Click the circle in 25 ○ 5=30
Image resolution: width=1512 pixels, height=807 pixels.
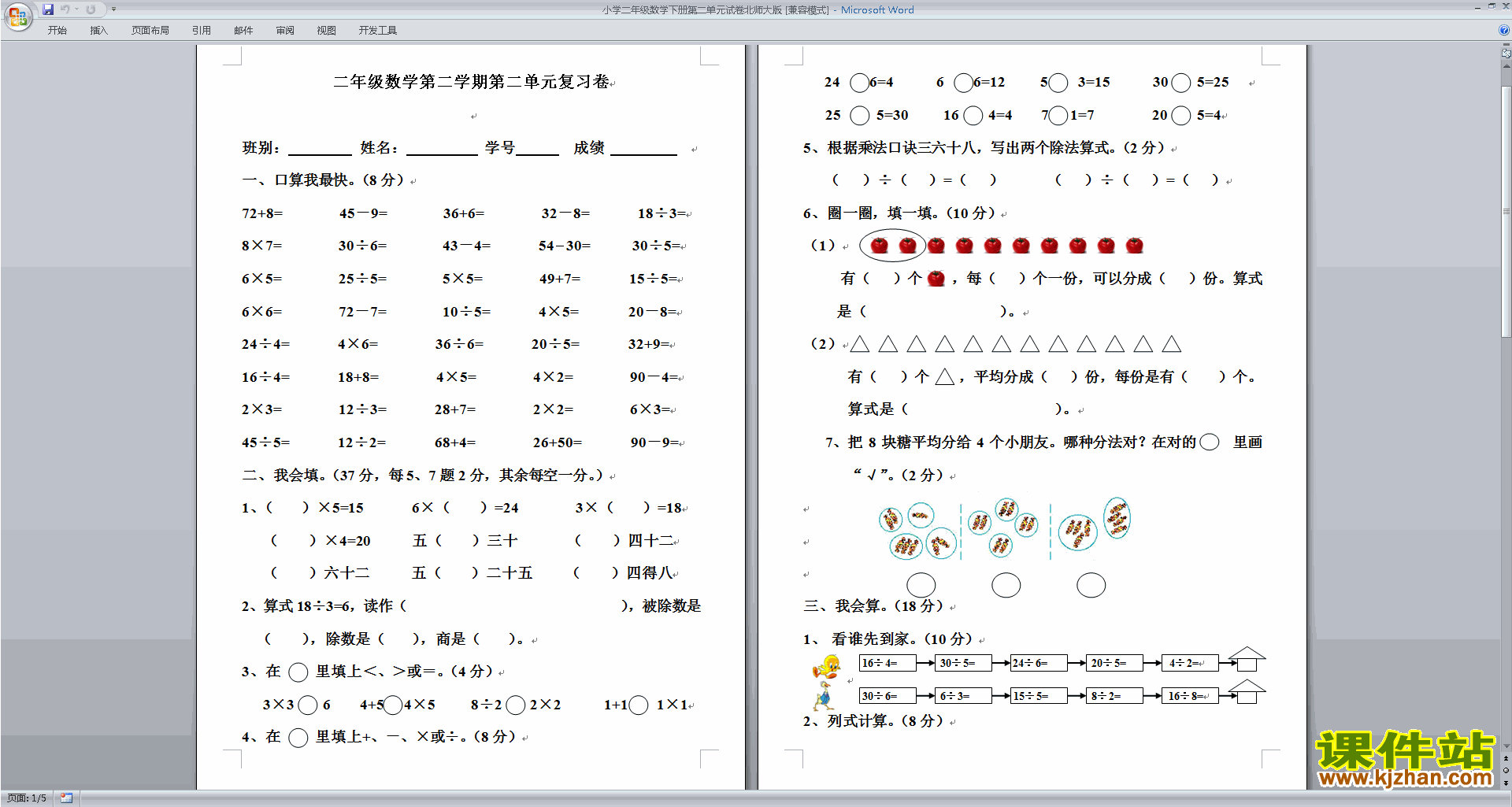pos(860,116)
